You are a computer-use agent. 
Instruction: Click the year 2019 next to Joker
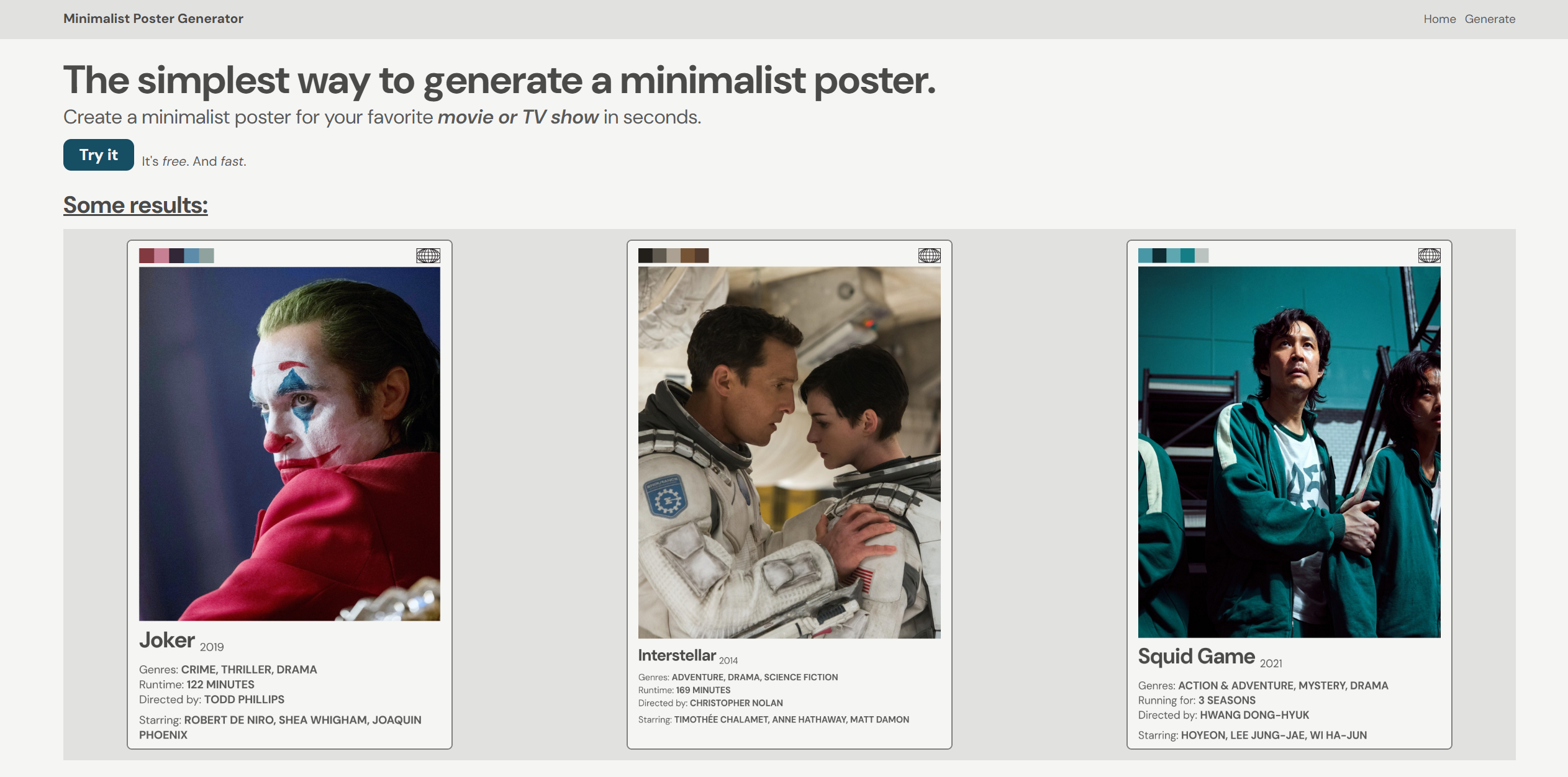pos(212,647)
